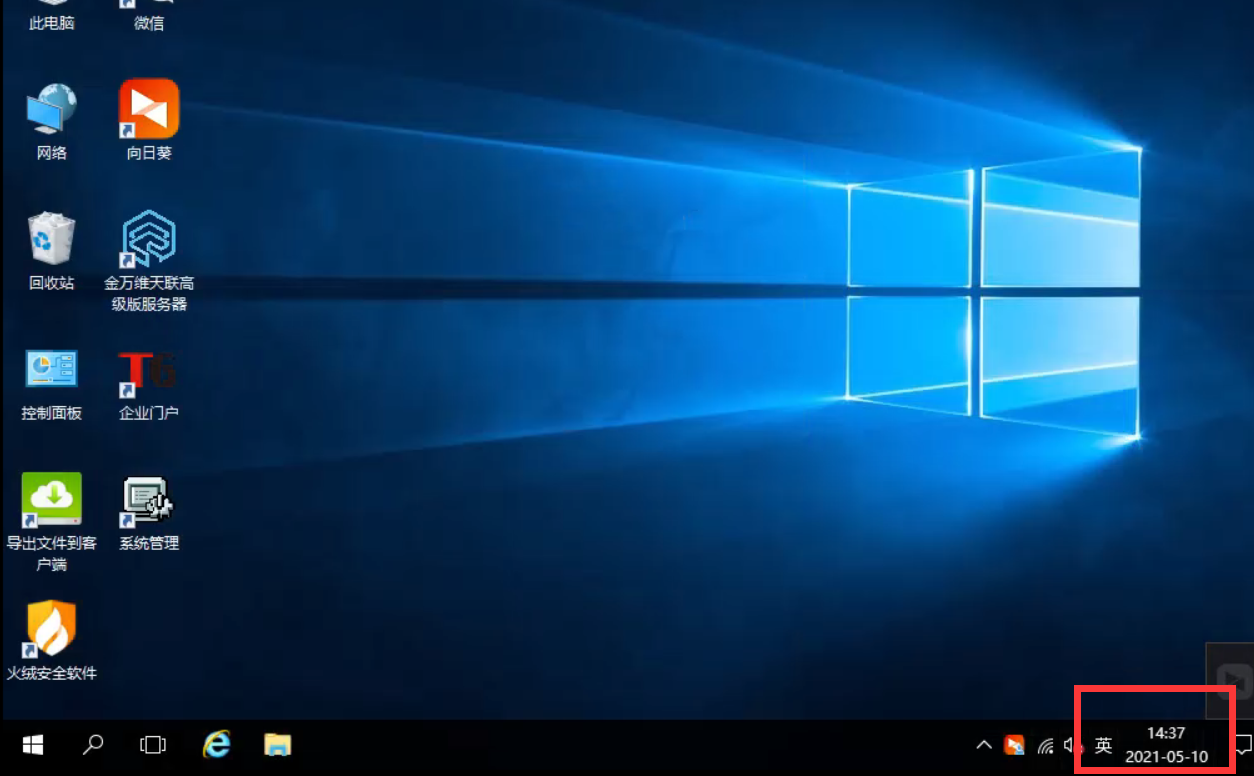Select the 系统管理 desktop shortcut

(149, 514)
